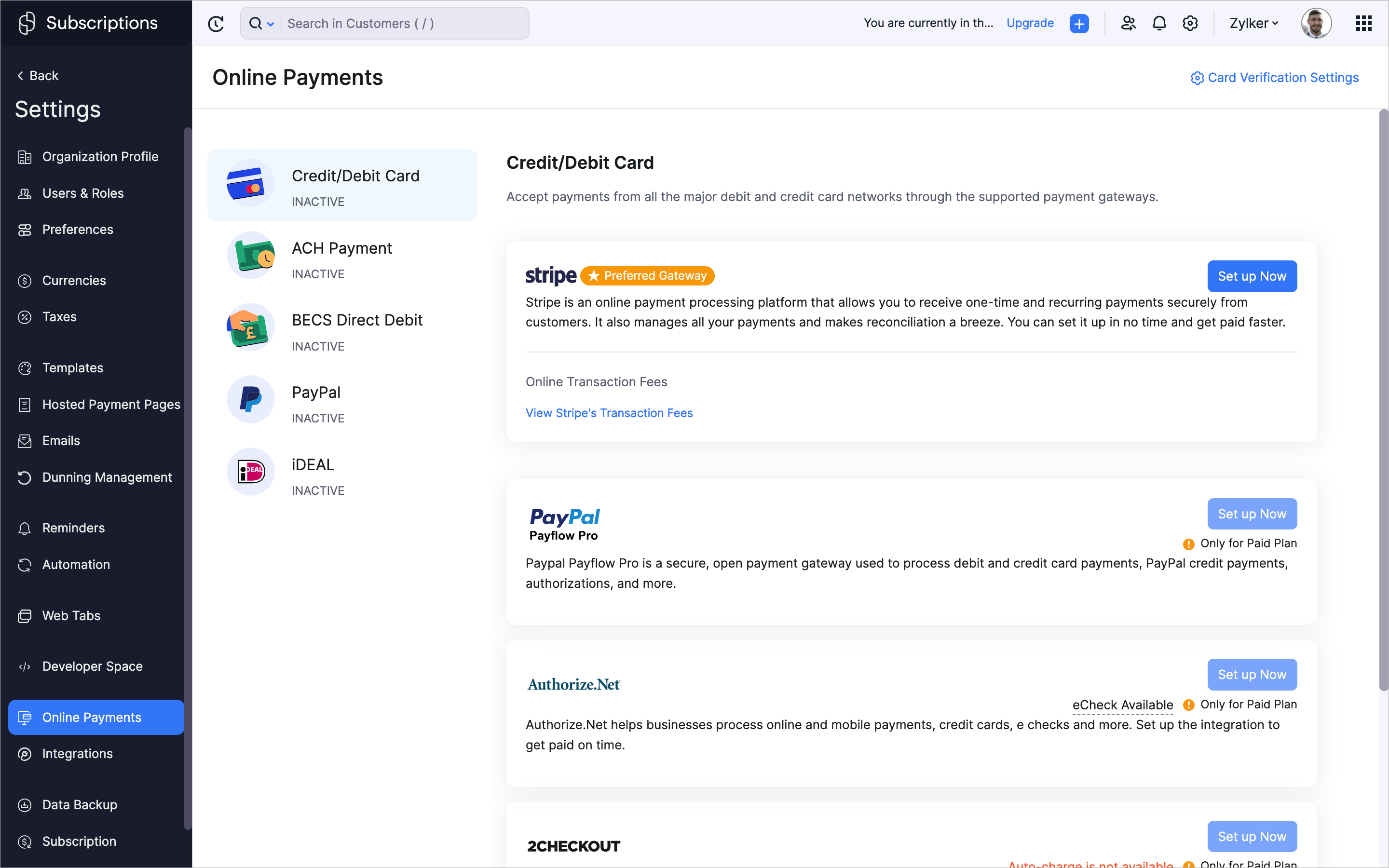Click the Subscriptions logo icon

coord(27,23)
